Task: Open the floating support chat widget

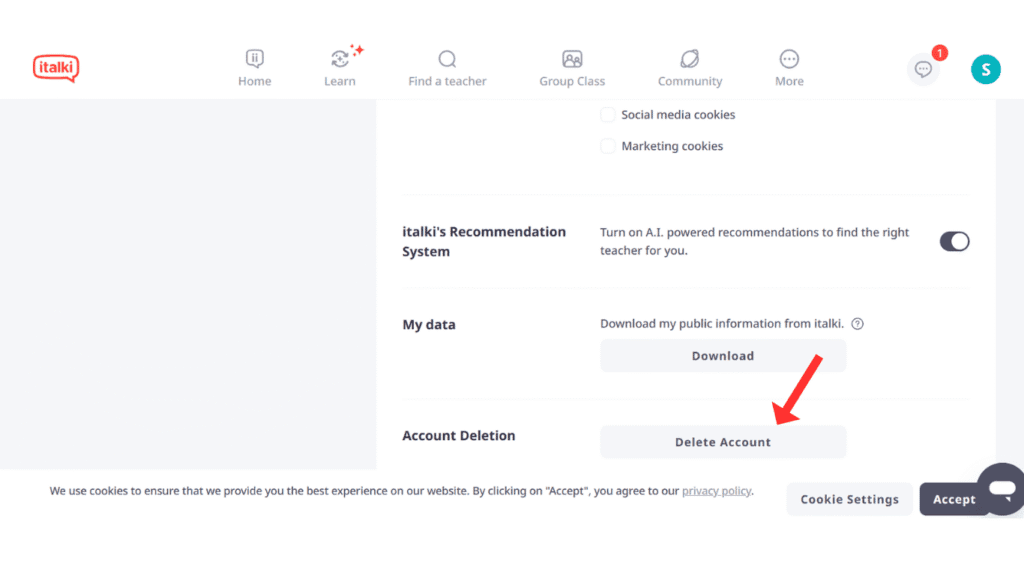Action: (1000, 489)
